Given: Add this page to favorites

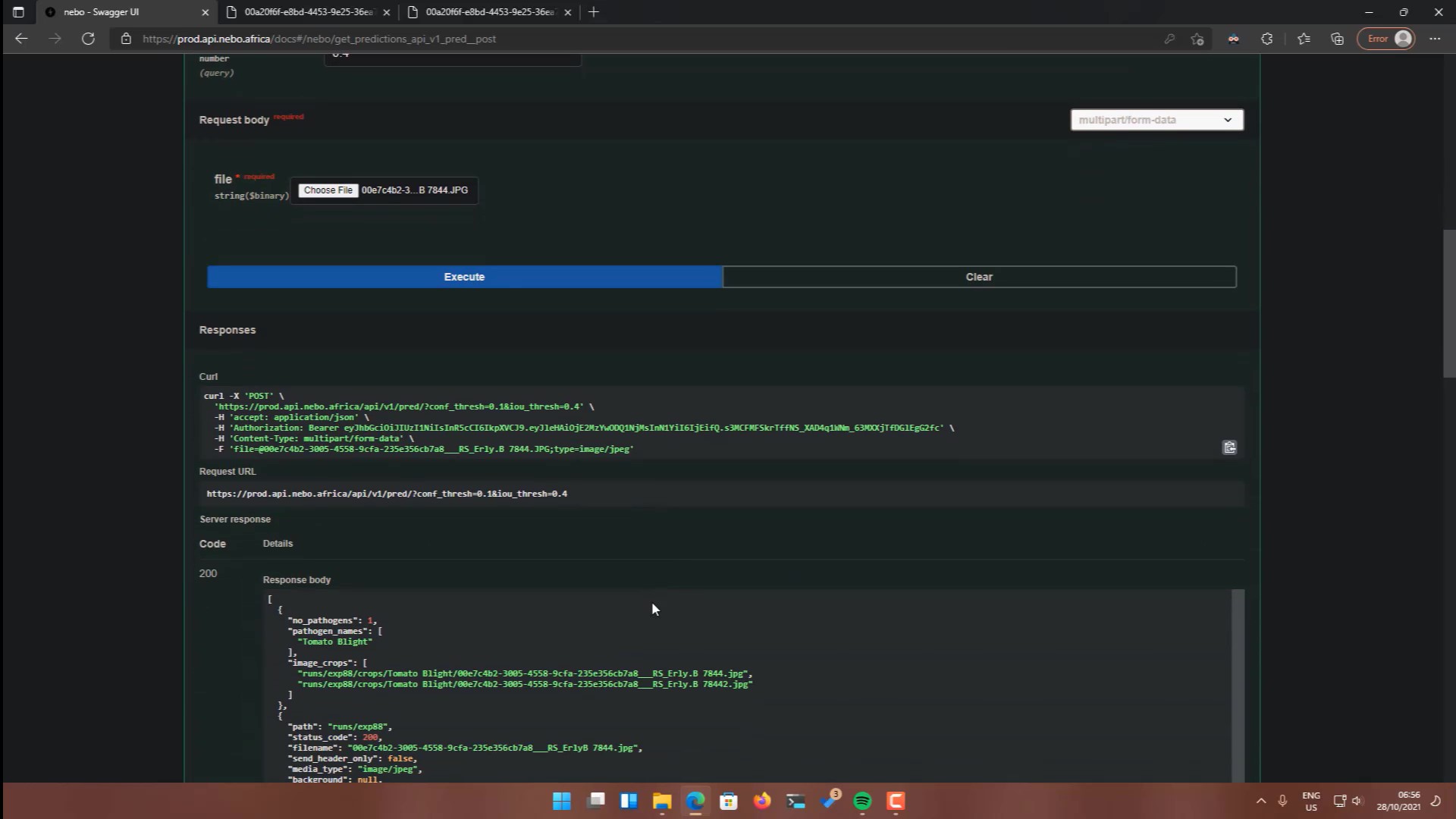Looking at the screenshot, I should coord(1197,39).
